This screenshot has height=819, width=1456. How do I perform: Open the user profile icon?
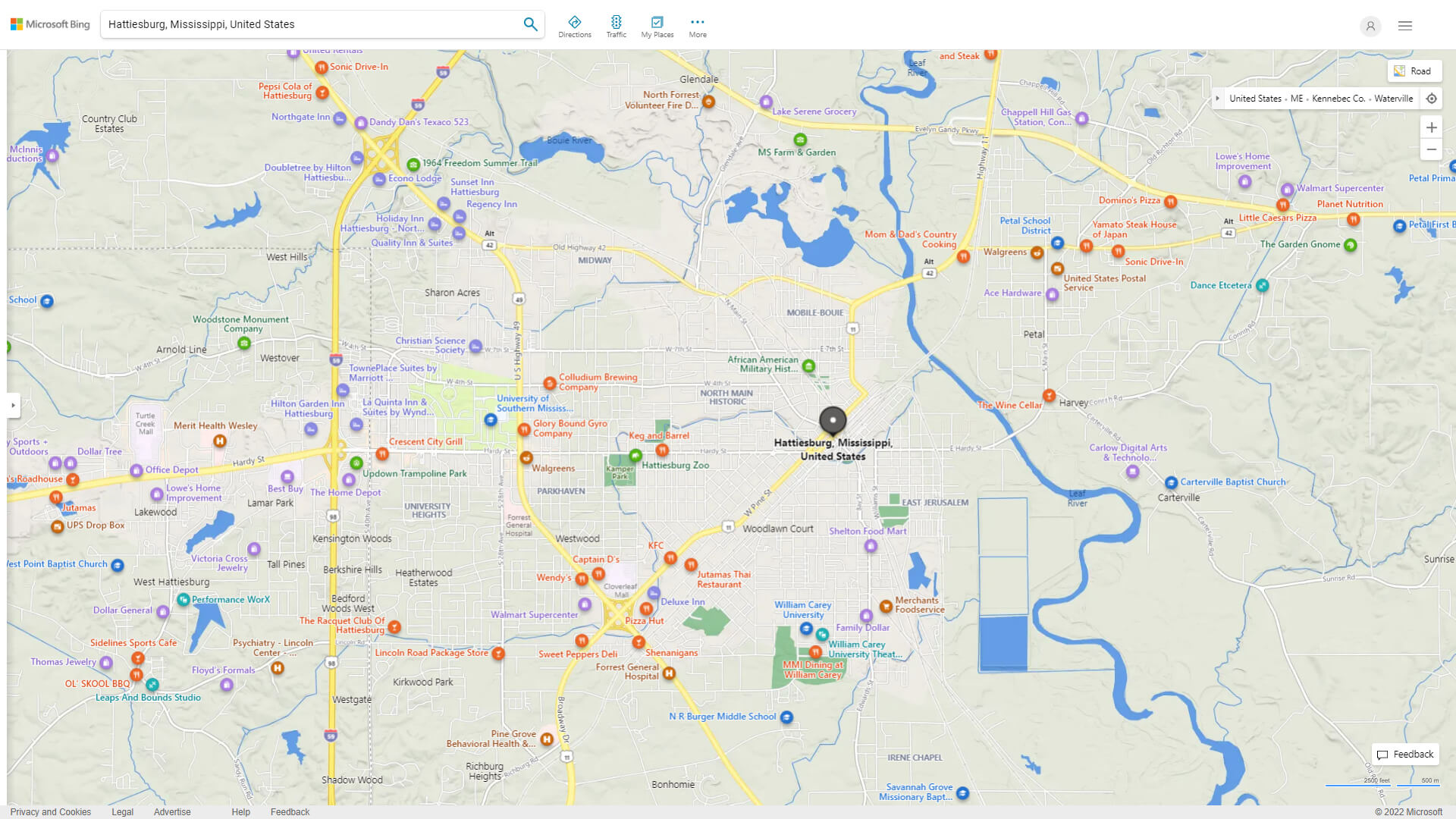pyautogui.click(x=1370, y=26)
